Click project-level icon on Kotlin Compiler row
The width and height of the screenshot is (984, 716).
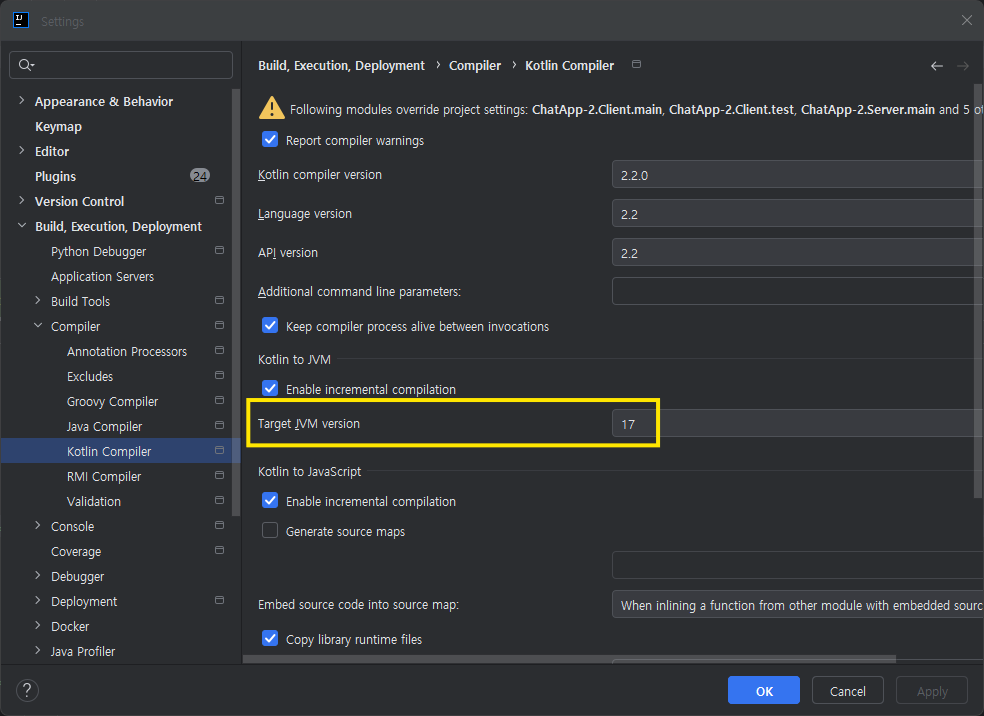219,450
